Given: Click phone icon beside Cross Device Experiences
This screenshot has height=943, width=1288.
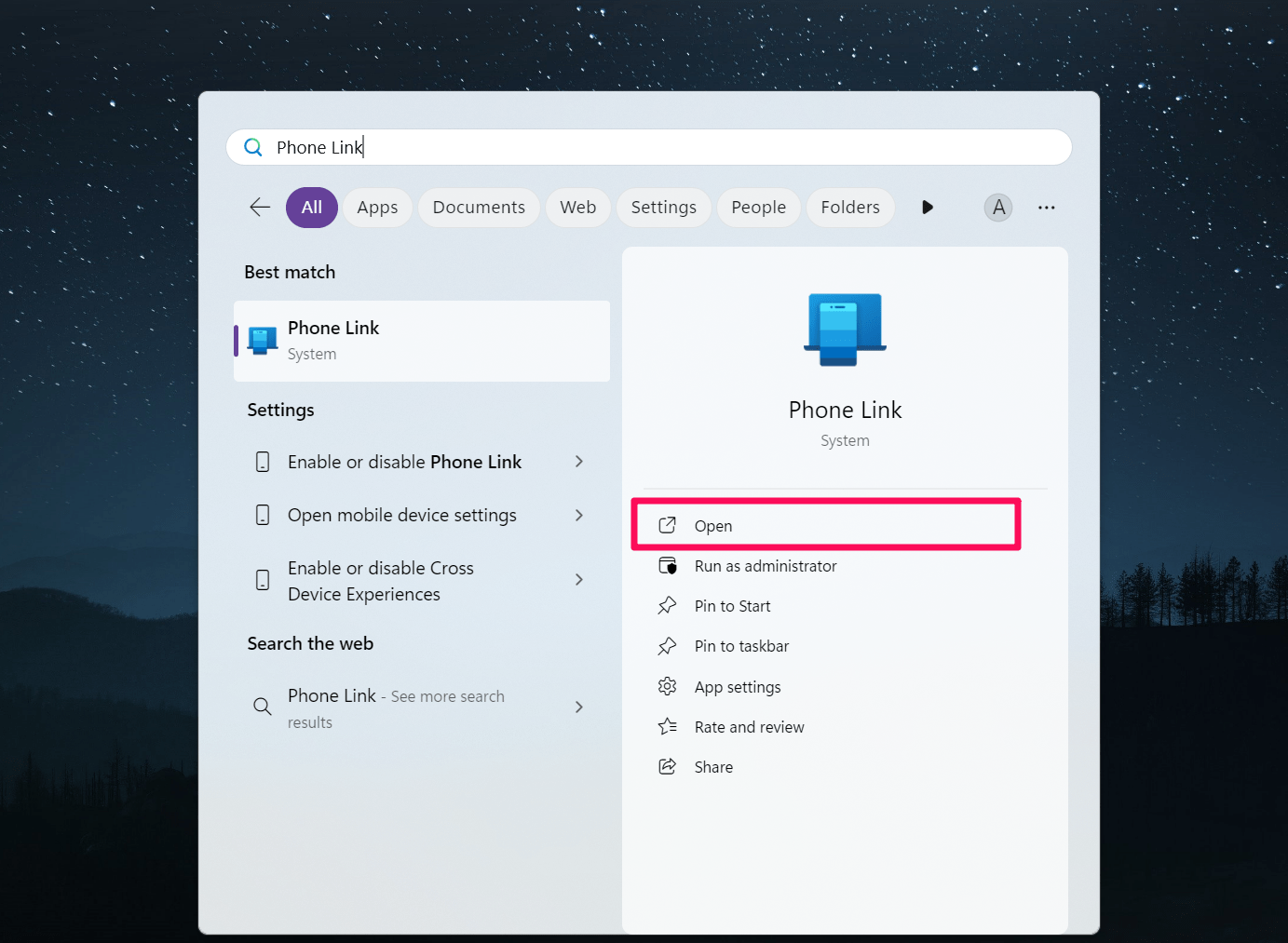Looking at the screenshot, I should 263,580.
